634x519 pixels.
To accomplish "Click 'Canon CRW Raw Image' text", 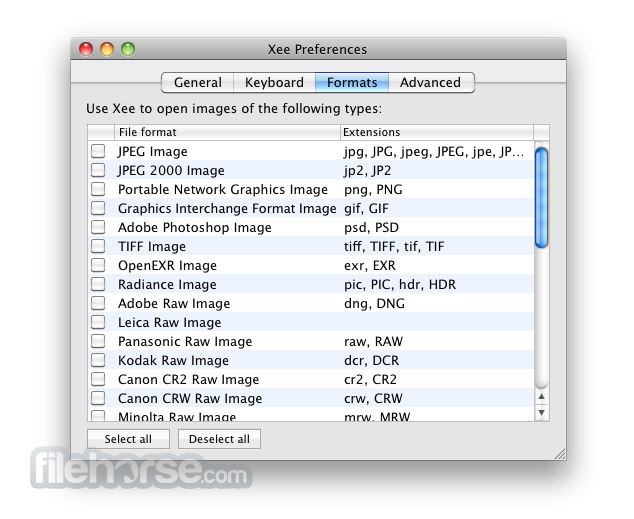I will tap(190, 399).
